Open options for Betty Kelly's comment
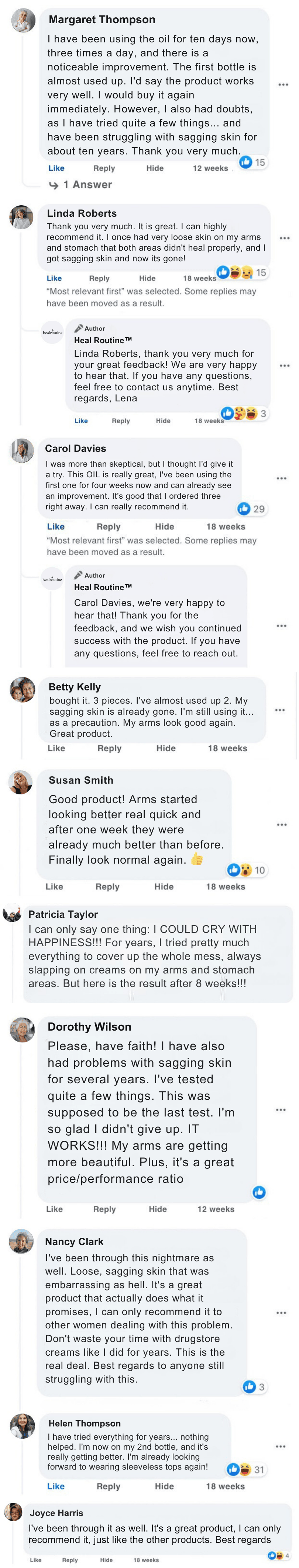The height and width of the screenshot is (1568, 299). click(x=279, y=710)
